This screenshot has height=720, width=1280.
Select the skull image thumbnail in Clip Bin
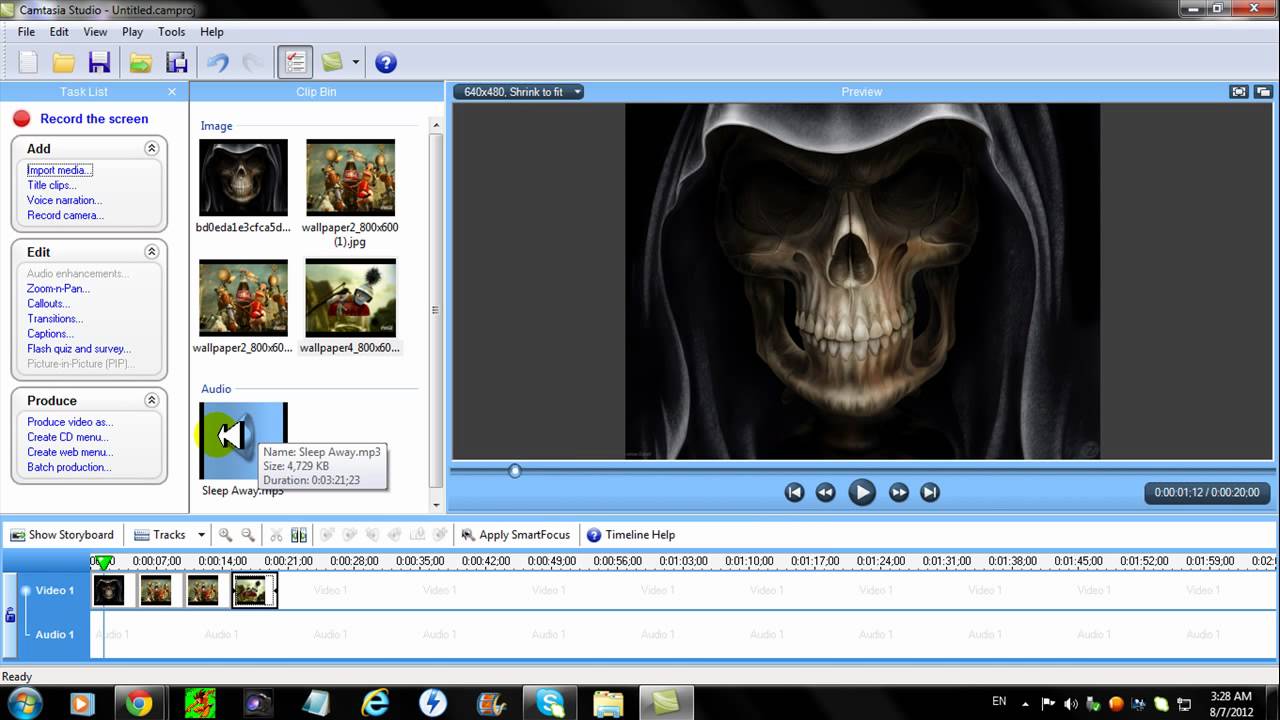point(243,178)
